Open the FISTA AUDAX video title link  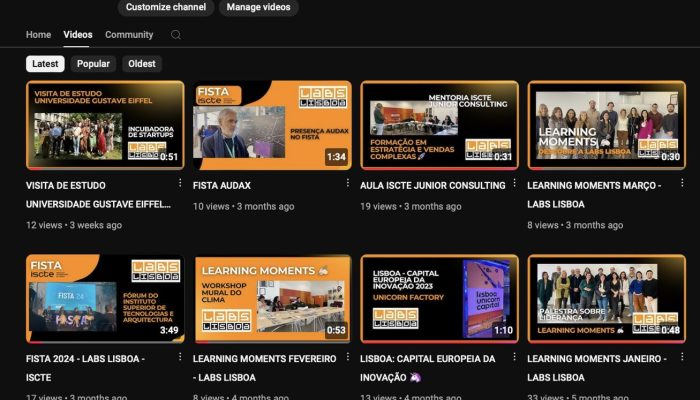tap(222, 185)
